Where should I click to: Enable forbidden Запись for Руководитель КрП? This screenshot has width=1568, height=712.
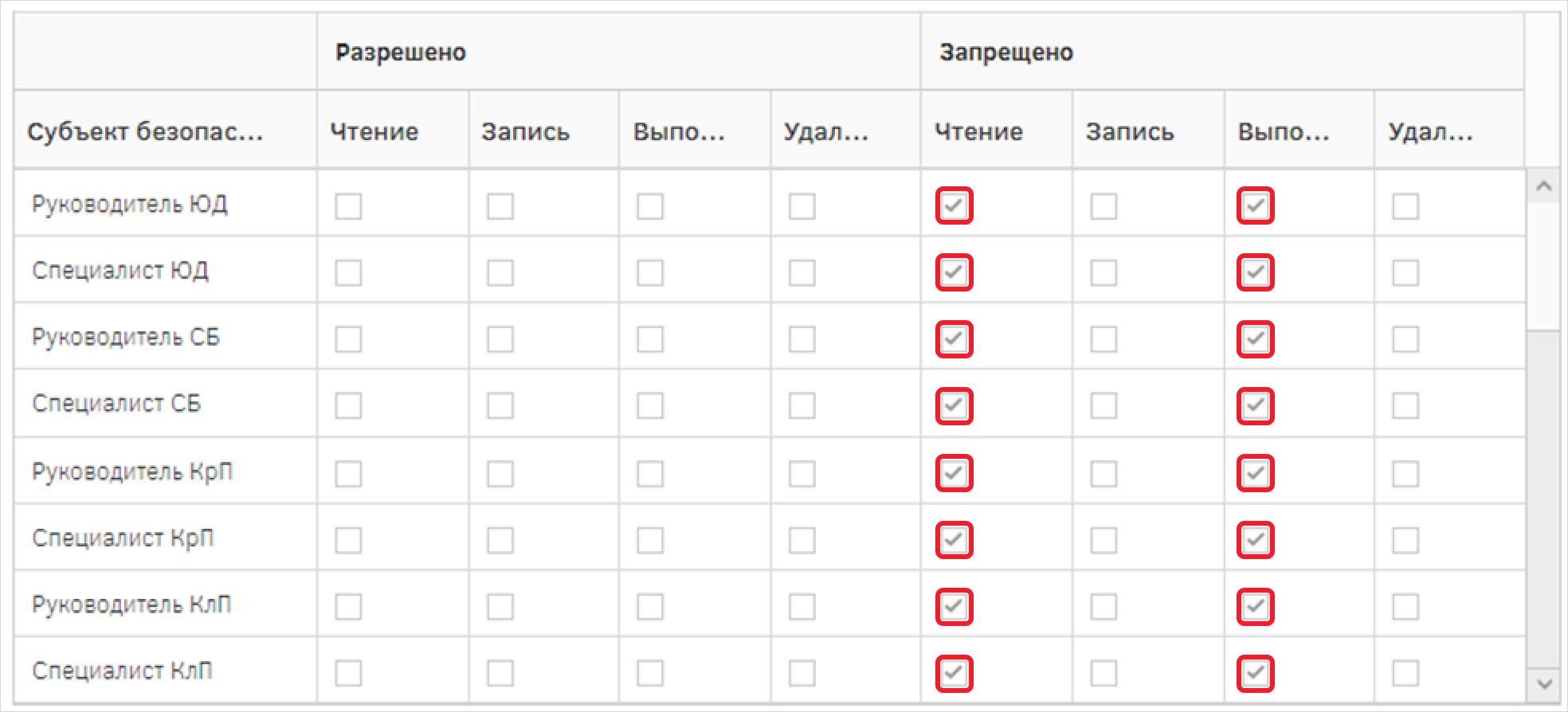(x=1103, y=474)
